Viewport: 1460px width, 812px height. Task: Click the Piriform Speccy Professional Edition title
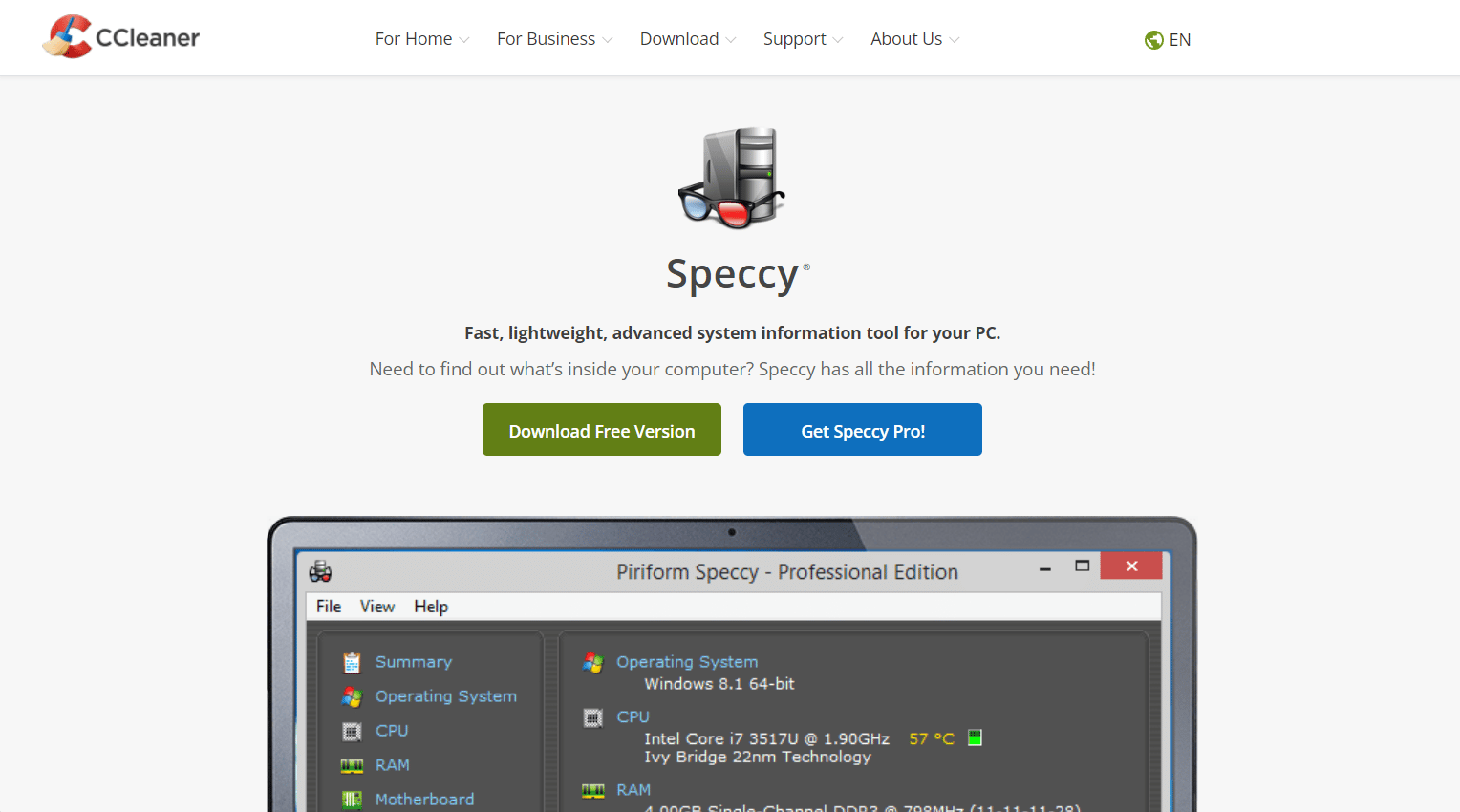(787, 572)
